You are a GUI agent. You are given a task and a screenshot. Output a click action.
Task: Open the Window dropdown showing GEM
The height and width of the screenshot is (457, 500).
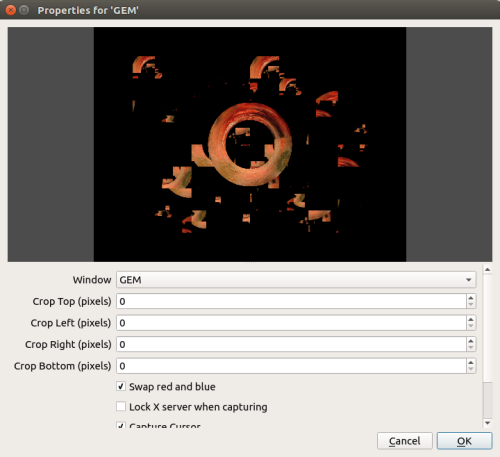tap(296, 280)
